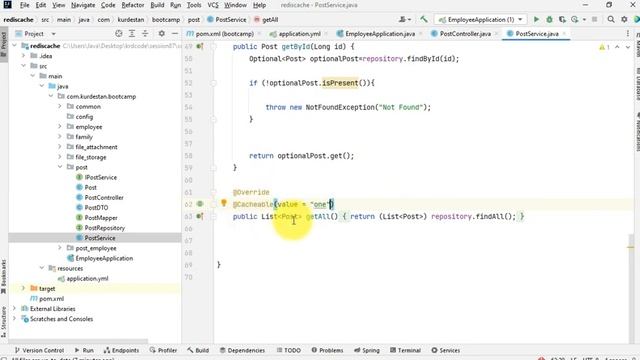Switch to PostController.java tab
Screen dimensions: 640x360
tap(465, 34)
